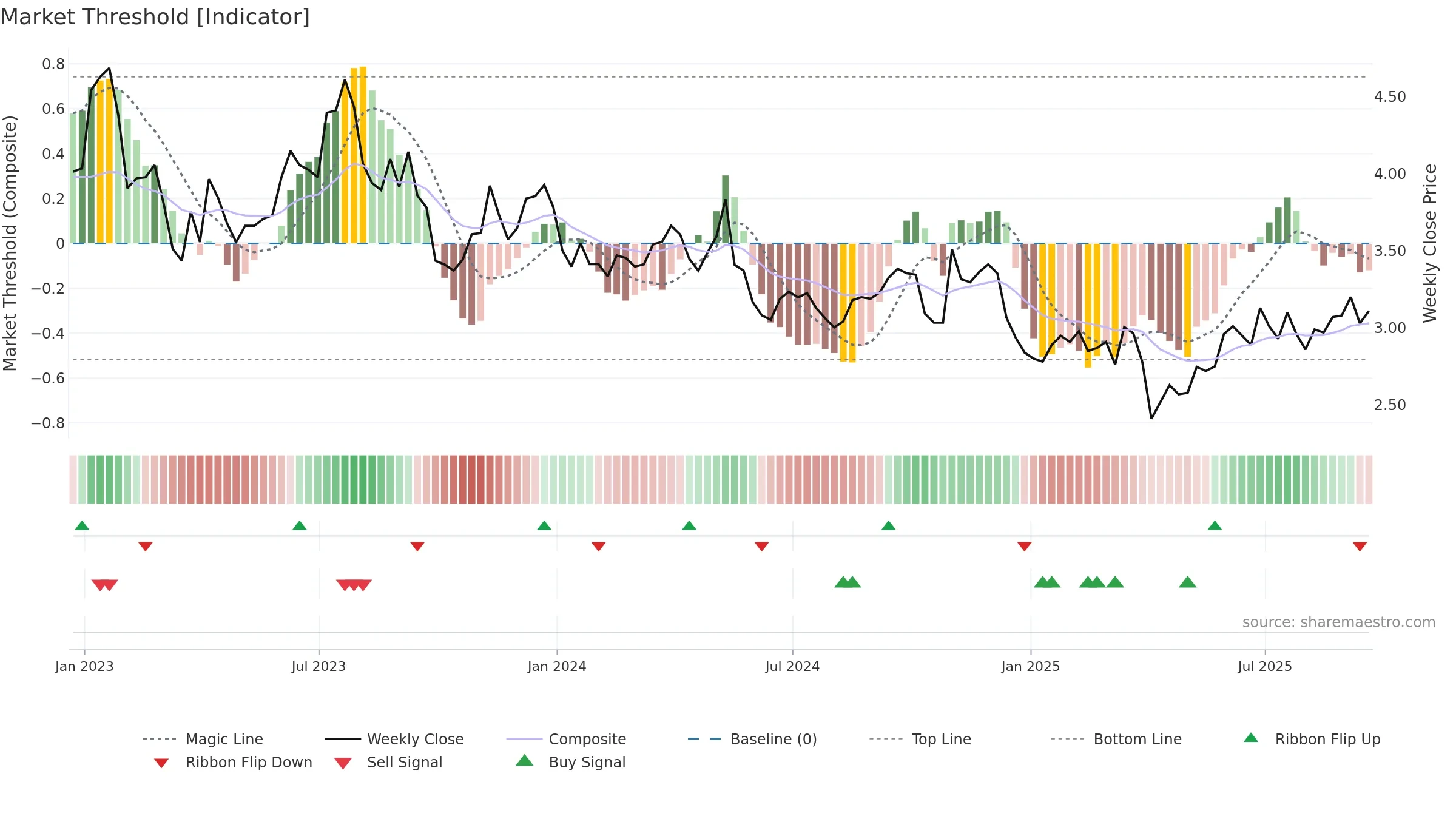
Task: Click the Jan 2023 axis label
Action: [84, 666]
